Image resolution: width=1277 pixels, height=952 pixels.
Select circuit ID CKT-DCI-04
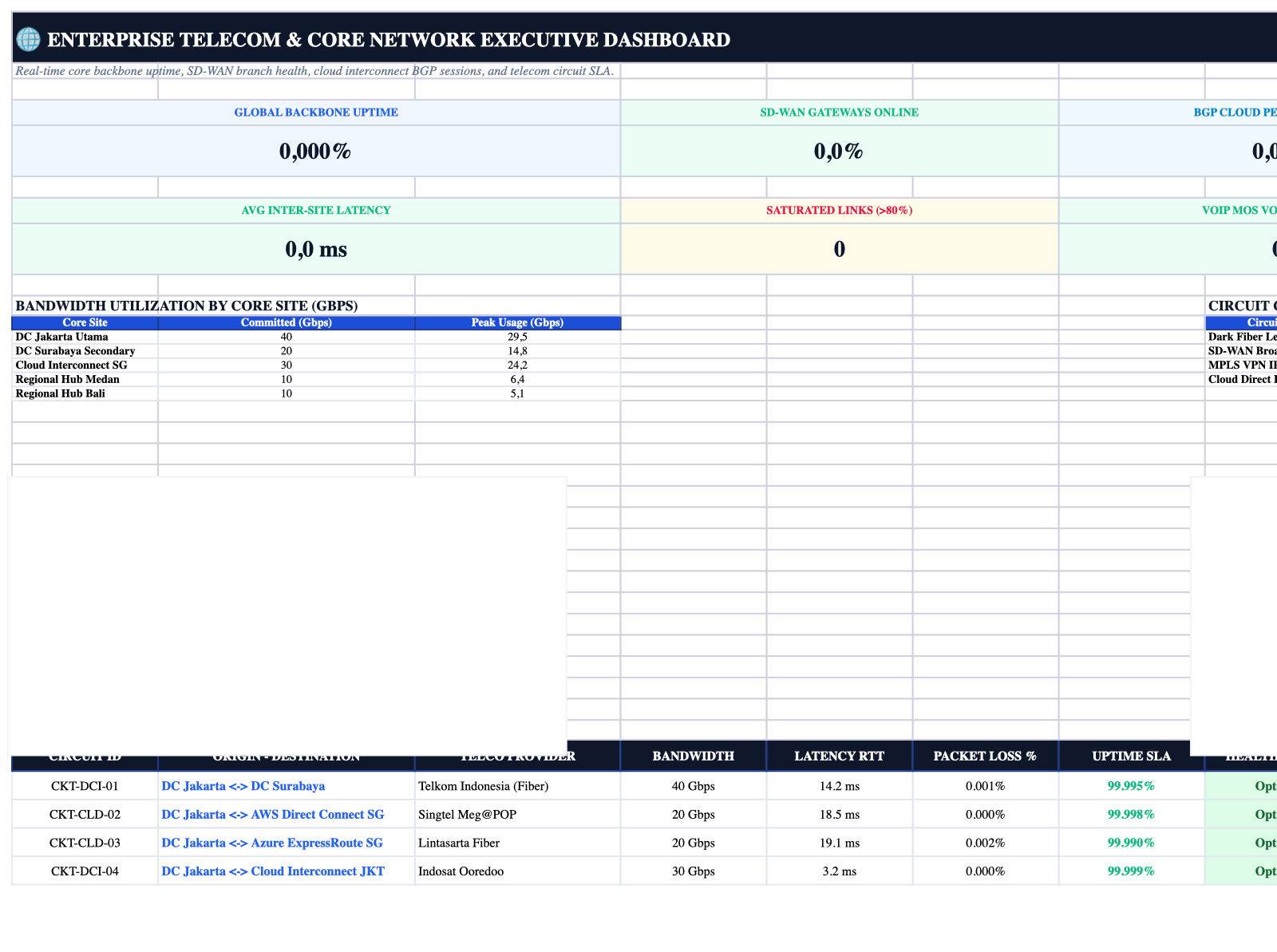point(85,871)
